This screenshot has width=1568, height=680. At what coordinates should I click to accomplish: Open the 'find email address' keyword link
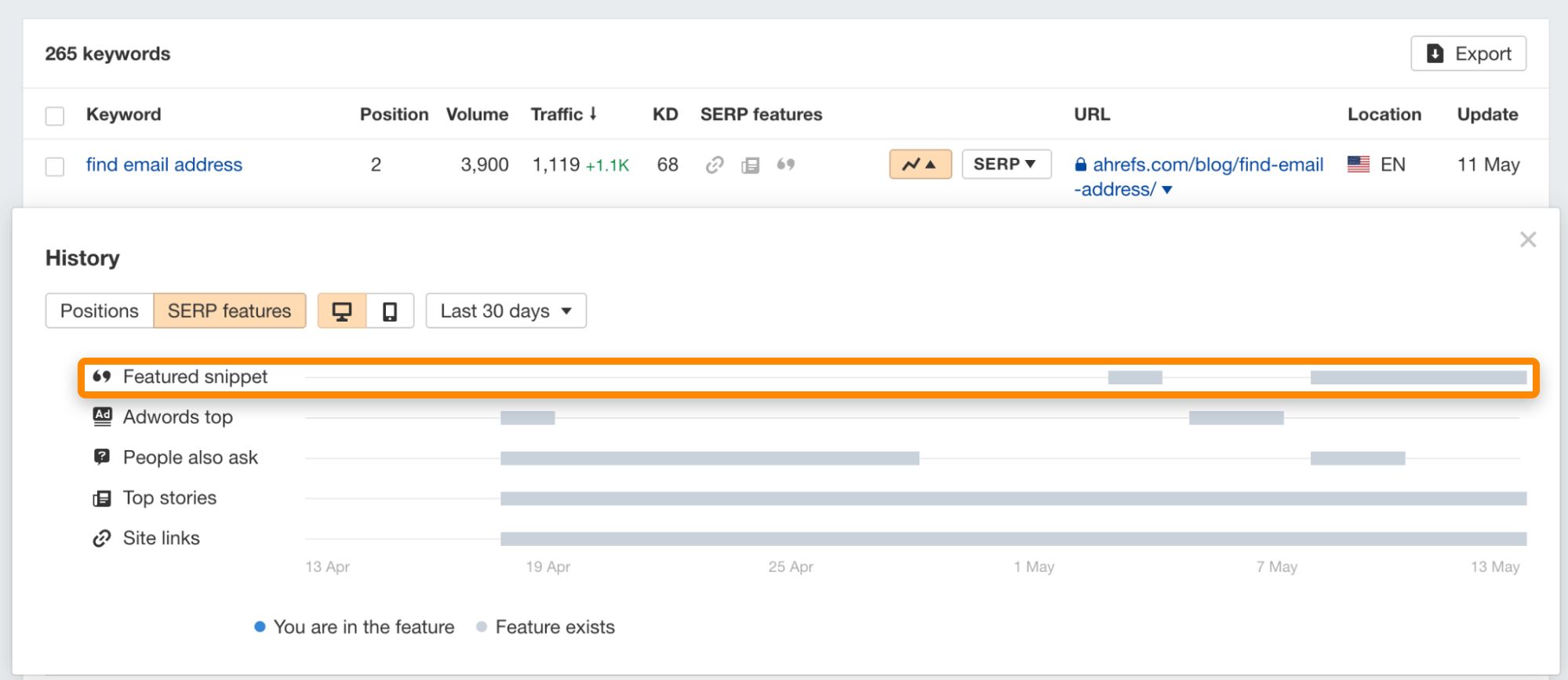(x=164, y=165)
